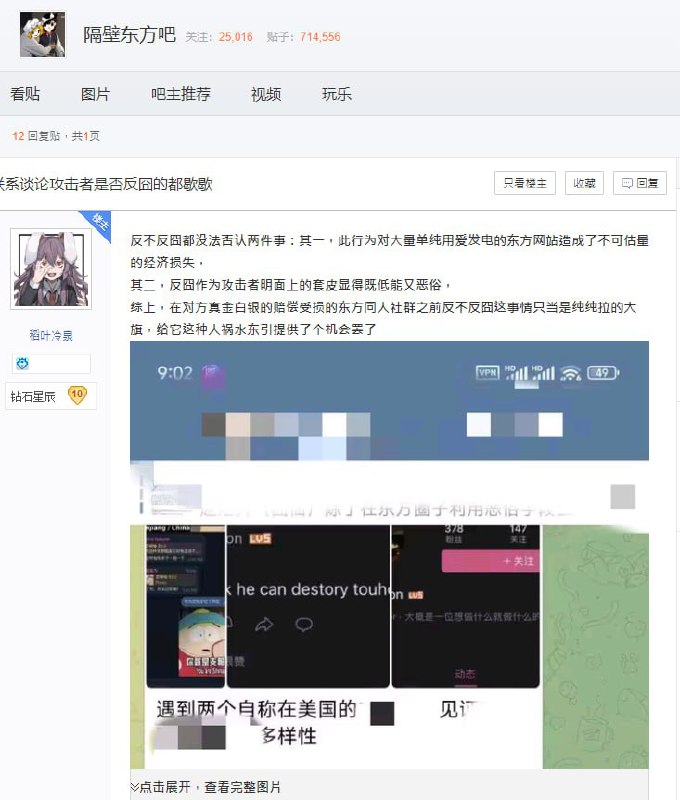The width and height of the screenshot is (680, 800).
Task: Open user profile 稻叶冷泉
Action: [x=51, y=335]
